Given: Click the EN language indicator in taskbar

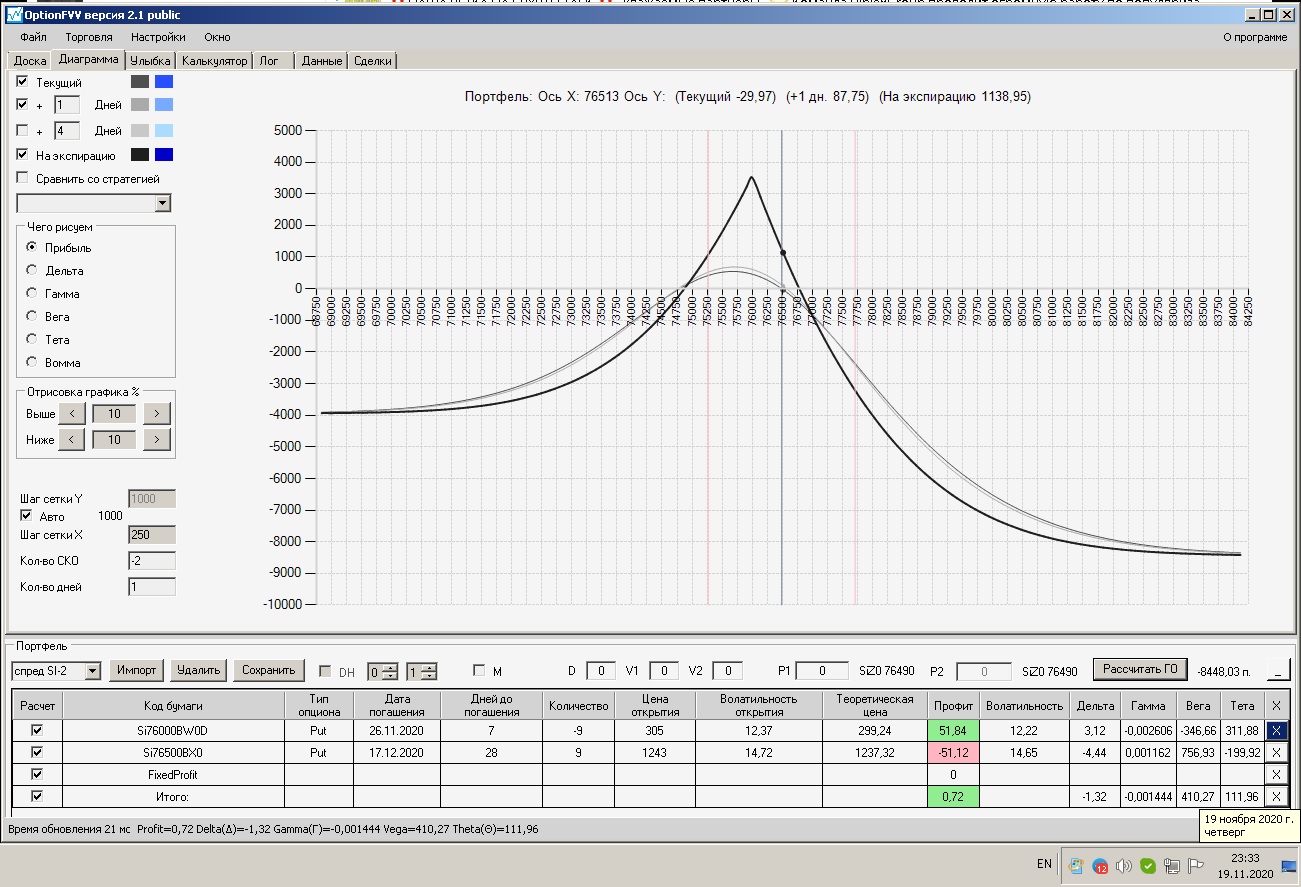Looking at the screenshot, I should pos(1044,864).
